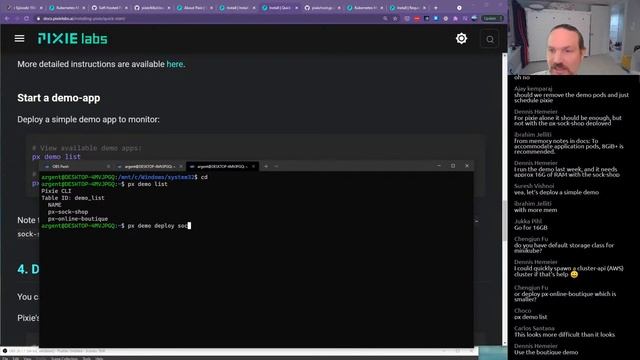This screenshot has width=640, height=360.
Task: Open the OBS Tools menu
Action: tap(87, 358)
